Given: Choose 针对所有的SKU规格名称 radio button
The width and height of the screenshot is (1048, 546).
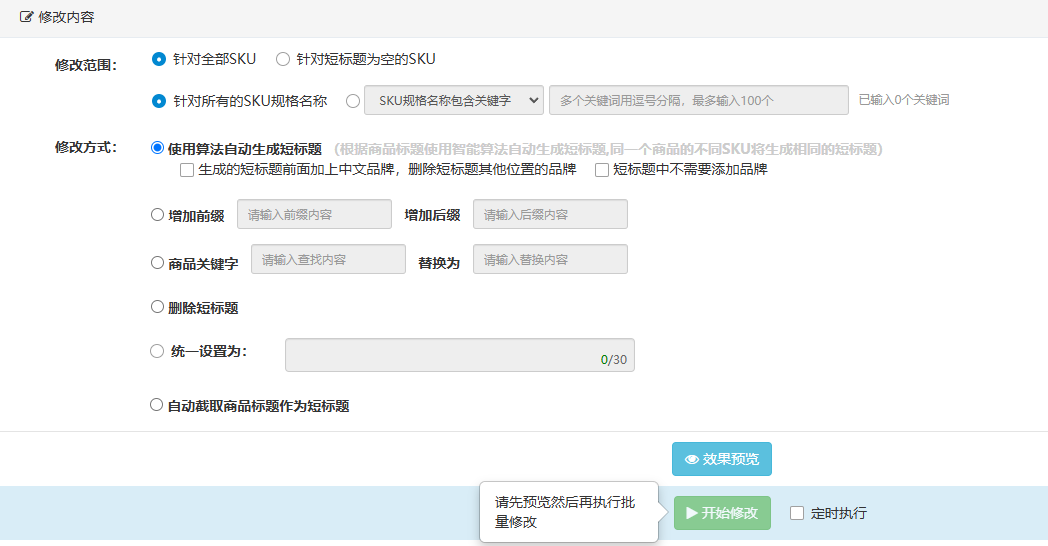Looking at the screenshot, I should 158,100.
